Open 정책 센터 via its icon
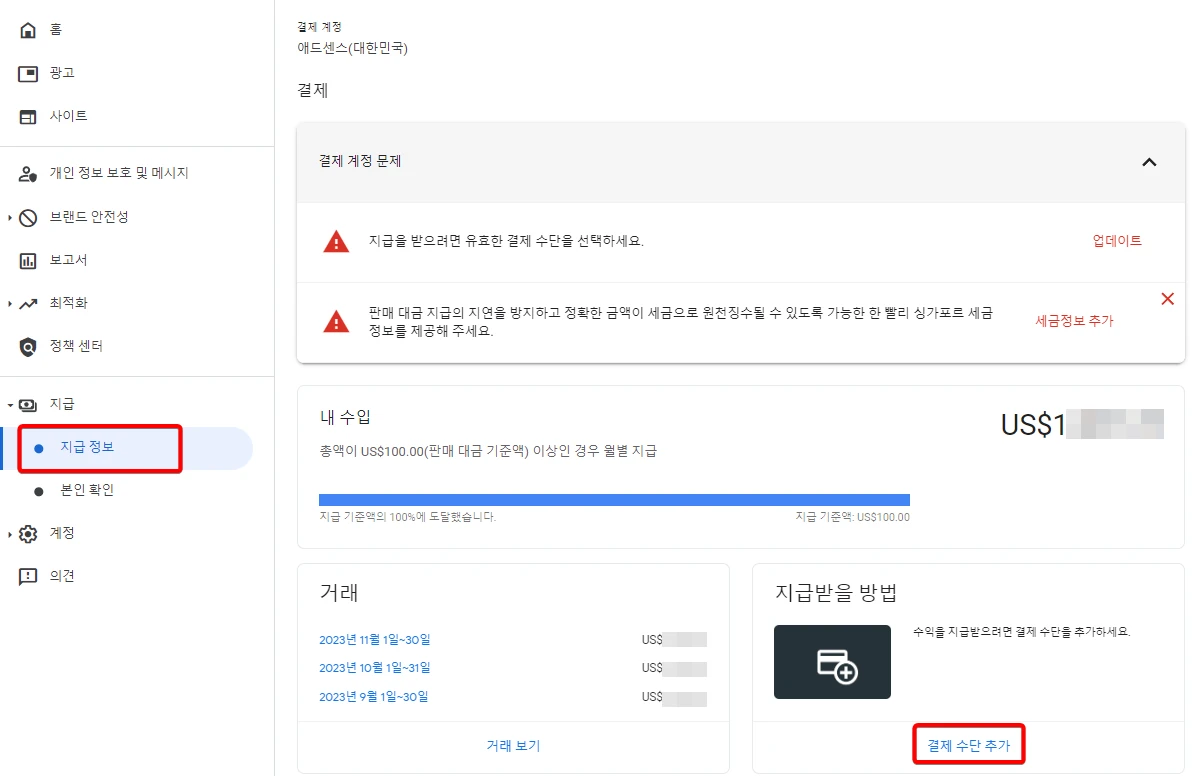The width and height of the screenshot is (1201, 776). [x=30, y=347]
